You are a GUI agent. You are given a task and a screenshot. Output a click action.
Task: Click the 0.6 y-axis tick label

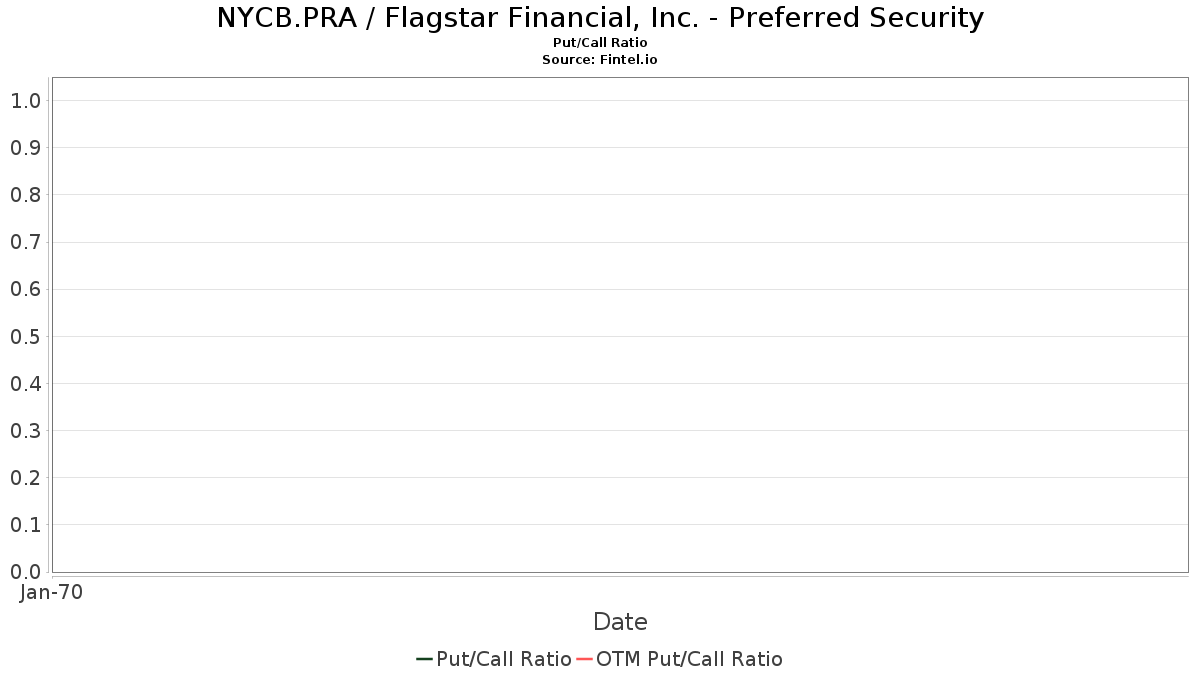[x=26, y=289]
